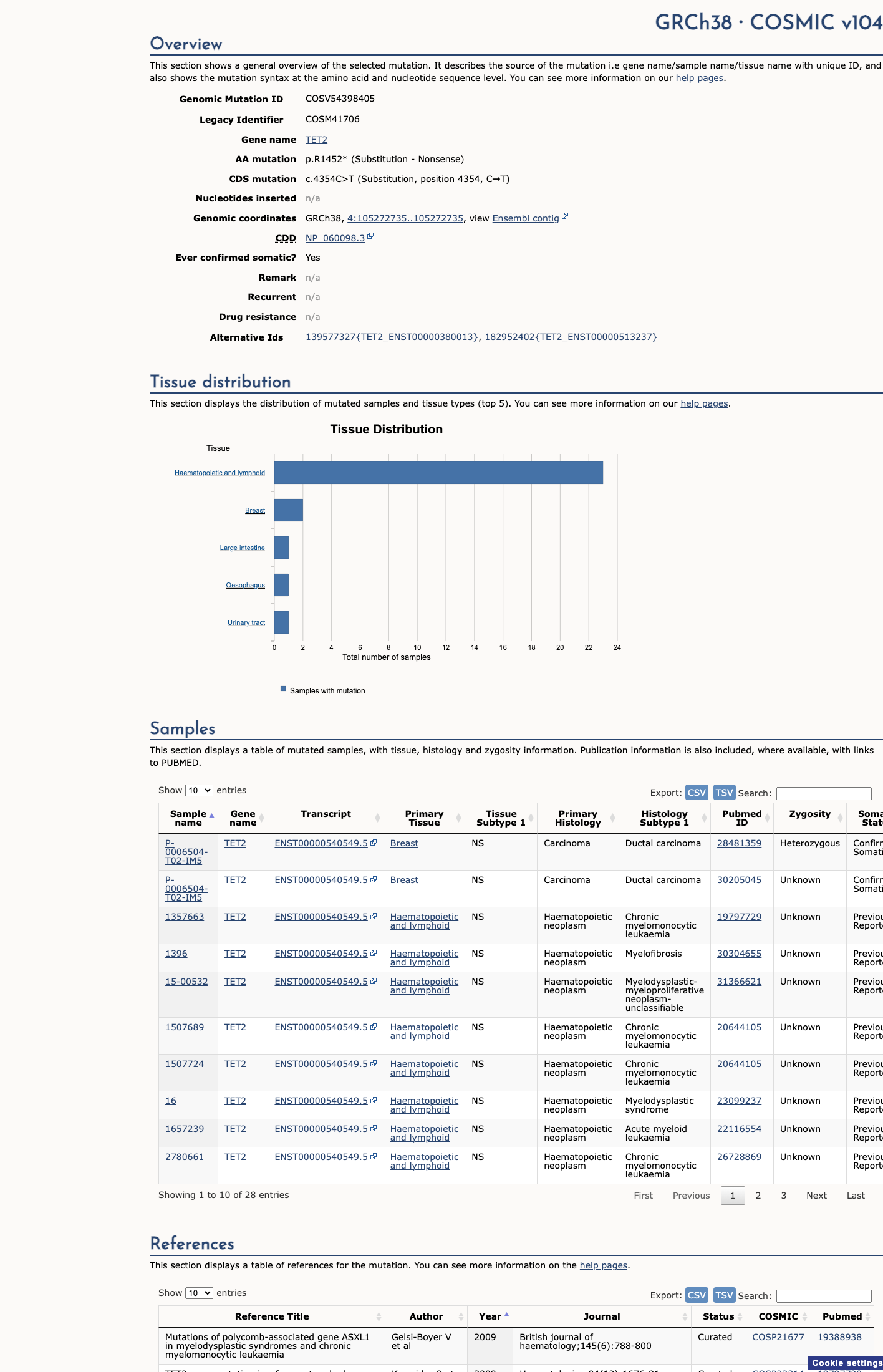Open help pages link in Overview description
This screenshot has width=883, height=1372.
point(700,78)
